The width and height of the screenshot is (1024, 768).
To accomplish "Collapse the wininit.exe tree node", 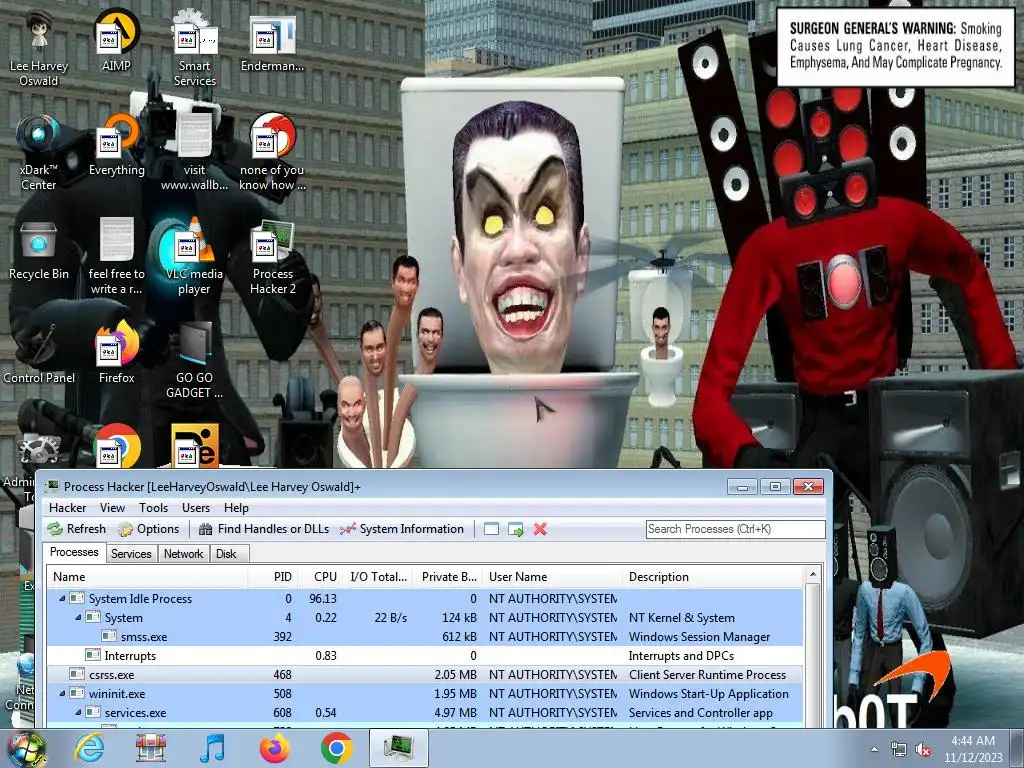I will click(x=63, y=694).
